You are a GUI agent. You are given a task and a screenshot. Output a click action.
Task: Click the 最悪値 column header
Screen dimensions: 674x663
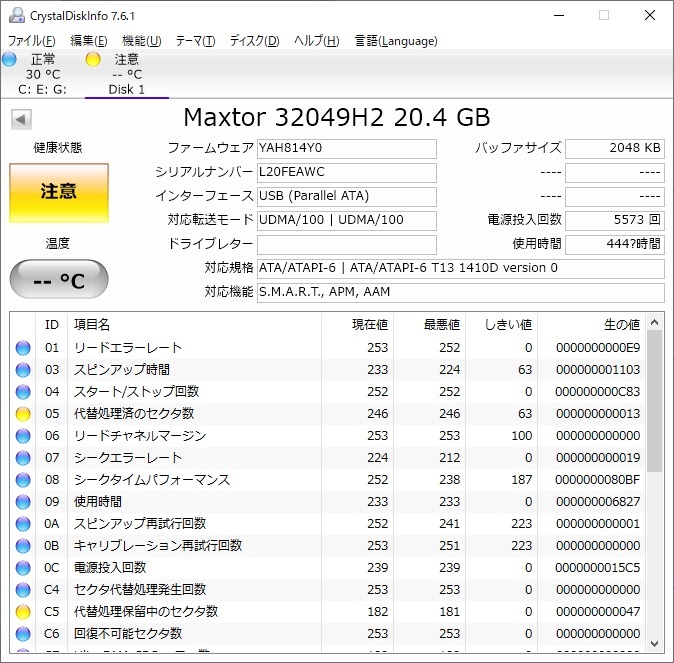(x=429, y=325)
